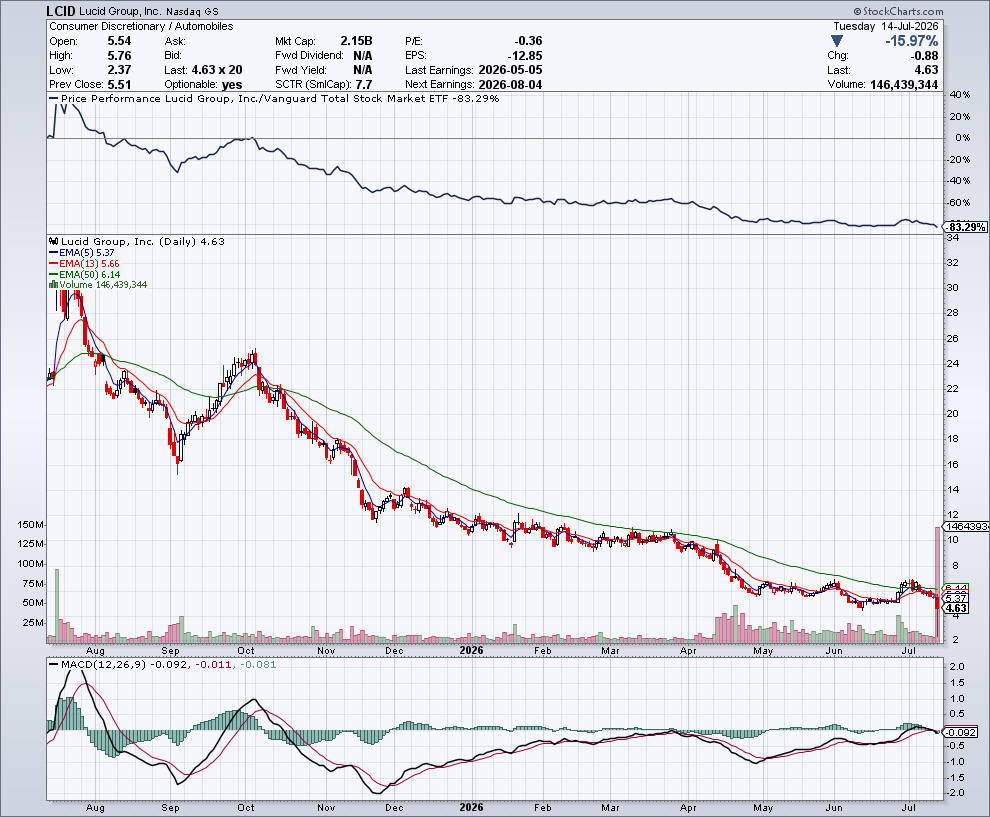The width and height of the screenshot is (990, 817).
Task: Click the EMA(13) 5.66 legend entry
Action: [x=84, y=263]
